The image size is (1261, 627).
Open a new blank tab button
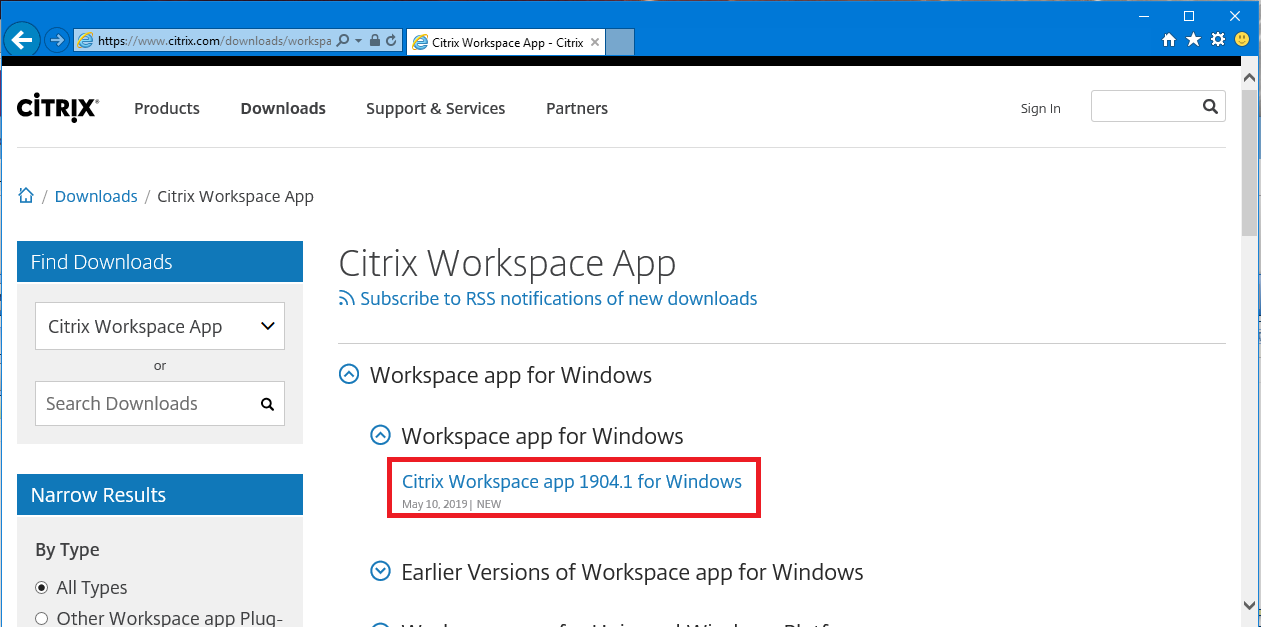click(620, 42)
